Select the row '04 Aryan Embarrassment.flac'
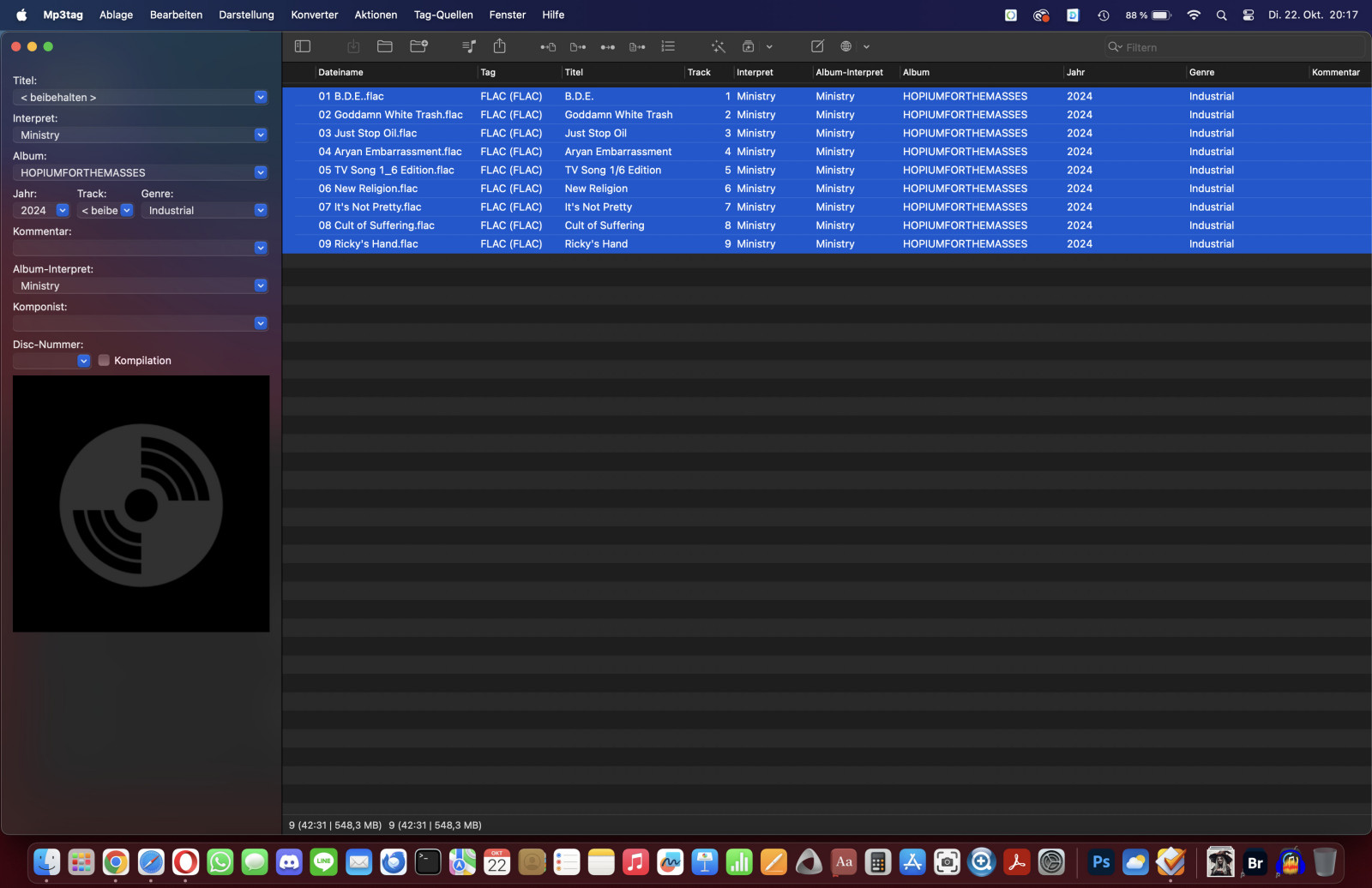Screen dimensions: 1372x888 (827, 152)
